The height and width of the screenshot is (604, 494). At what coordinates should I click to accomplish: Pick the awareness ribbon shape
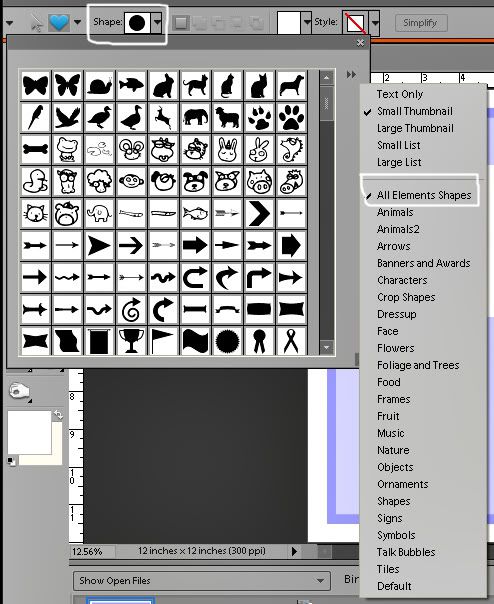pos(291,341)
